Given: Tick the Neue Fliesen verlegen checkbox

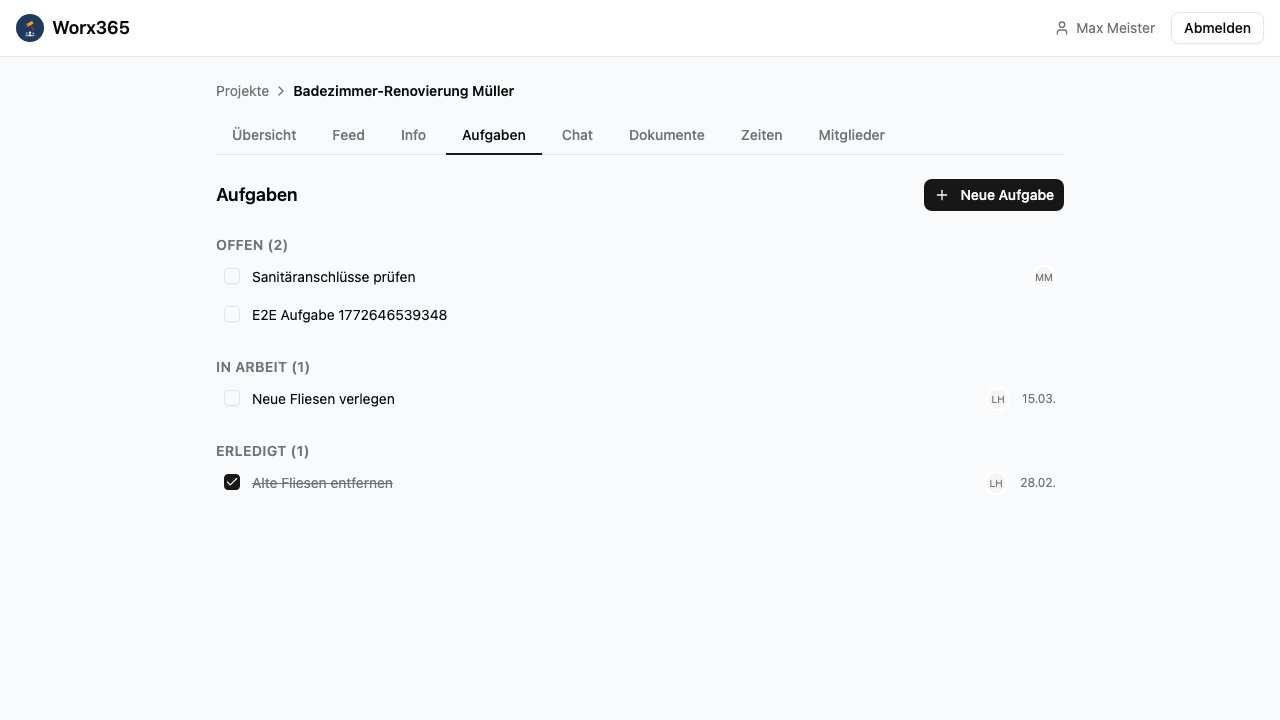Looking at the screenshot, I should (x=232, y=399).
